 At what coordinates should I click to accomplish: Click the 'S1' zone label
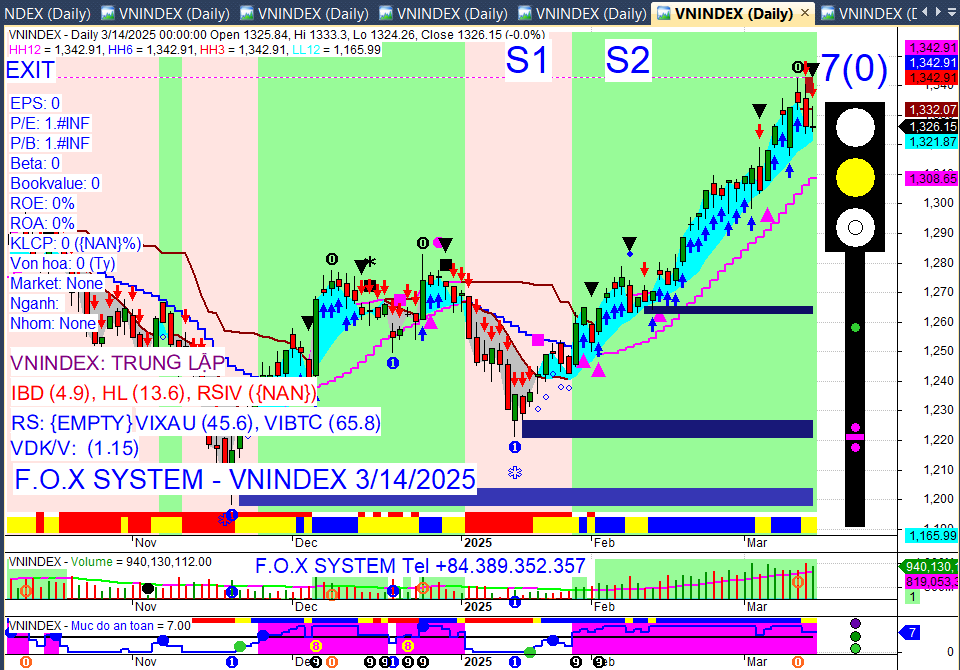[x=527, y=61]
